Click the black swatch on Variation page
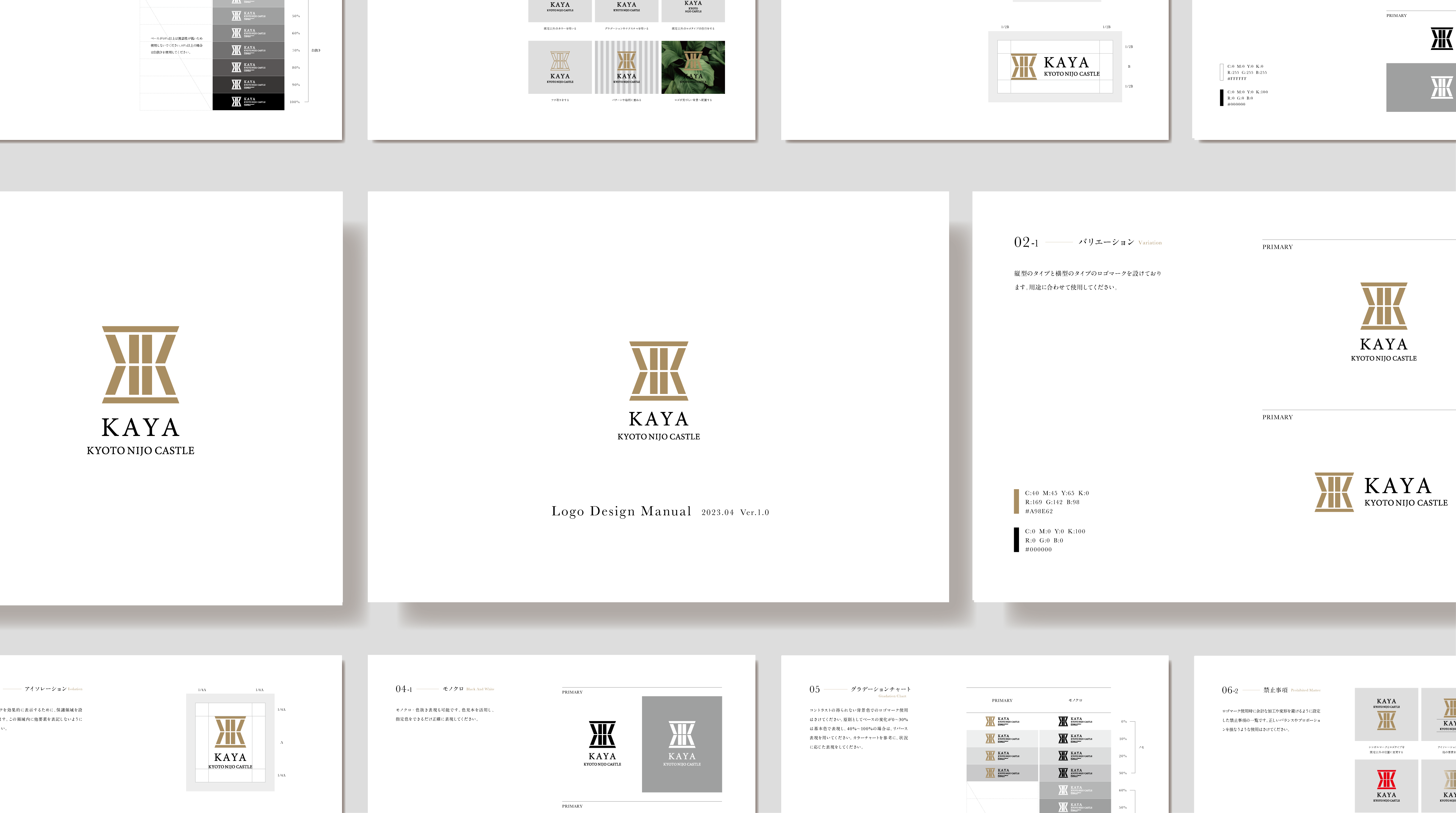This screenshot has height=813, width=1456. coord(1016,540)
